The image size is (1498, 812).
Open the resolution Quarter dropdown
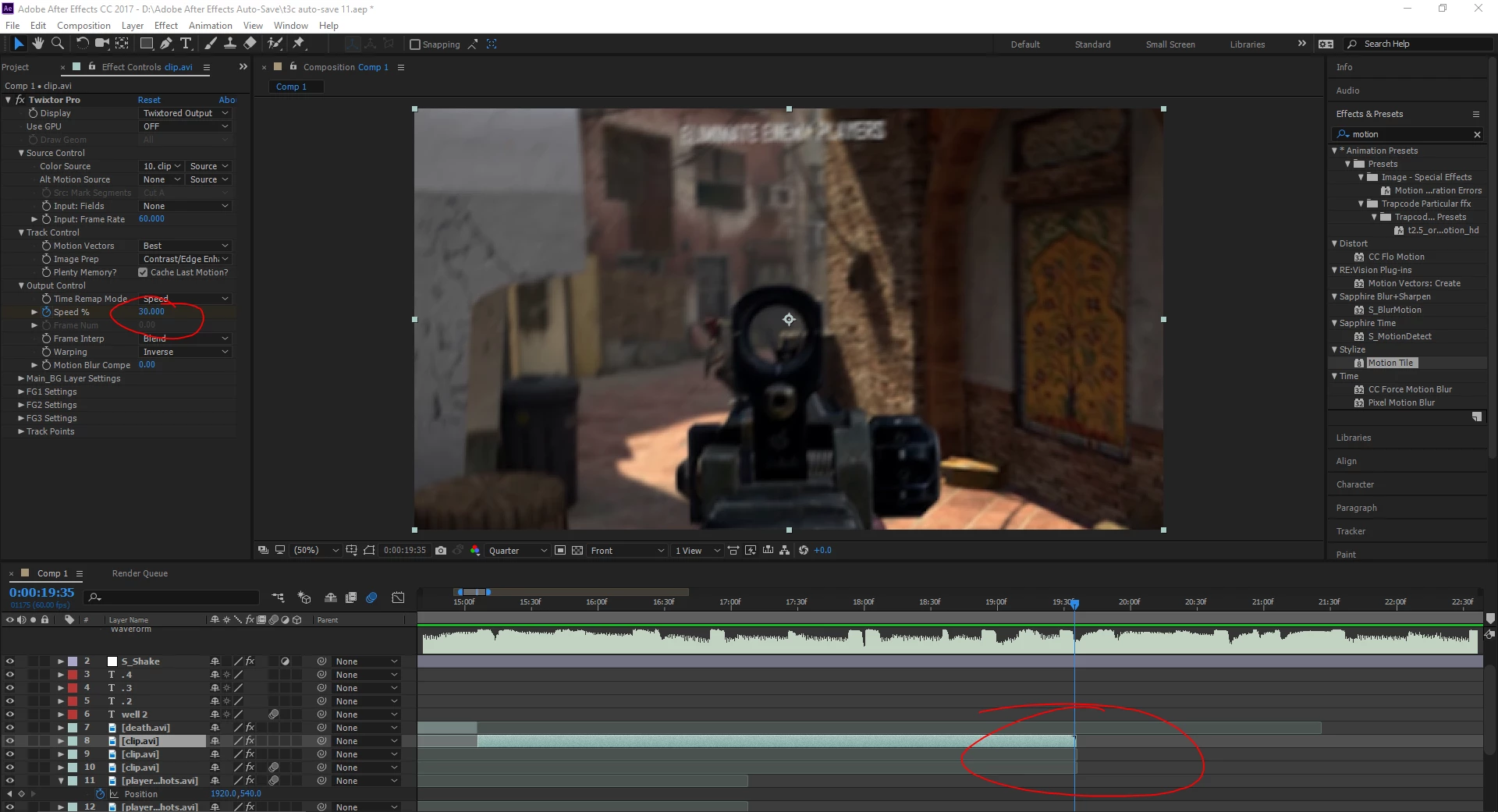click(517, 551)
